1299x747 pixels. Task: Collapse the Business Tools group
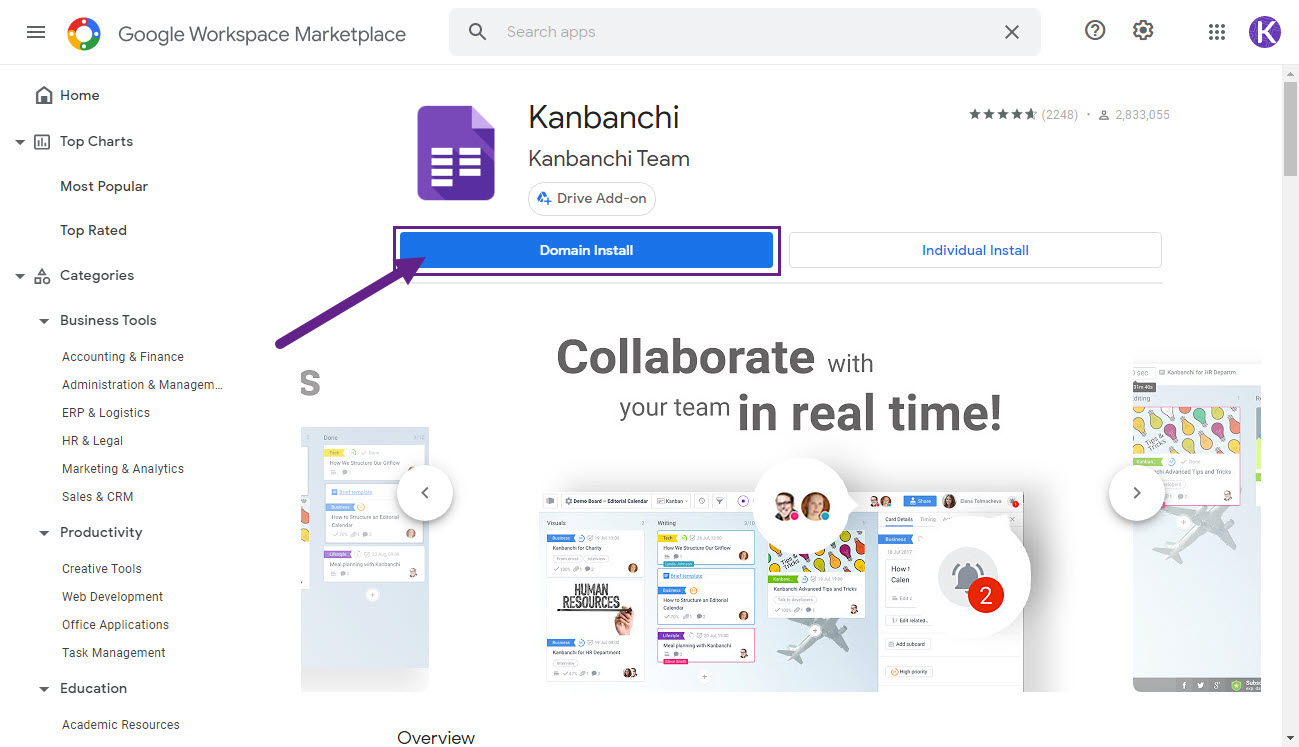coord(44,321)
